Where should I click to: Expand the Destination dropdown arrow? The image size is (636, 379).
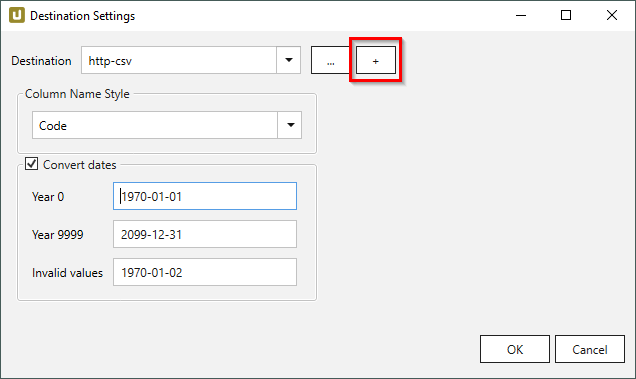[x=288, y=60]
